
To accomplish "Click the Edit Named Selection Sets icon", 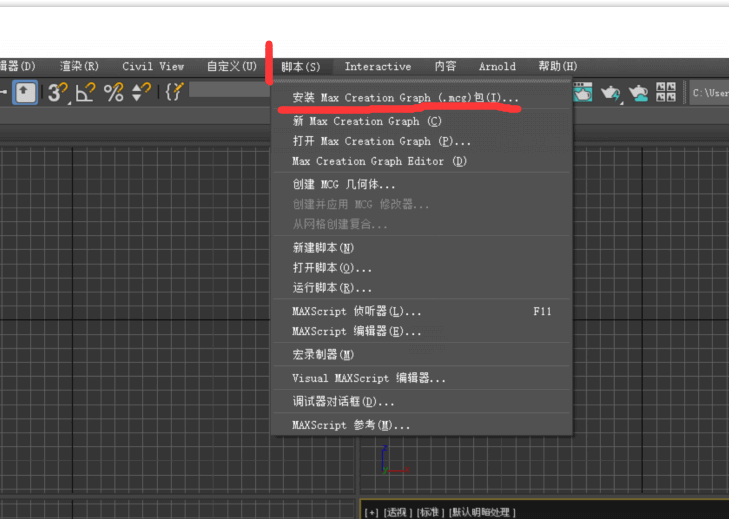I will pyautogui.click(x=174, y=92).
